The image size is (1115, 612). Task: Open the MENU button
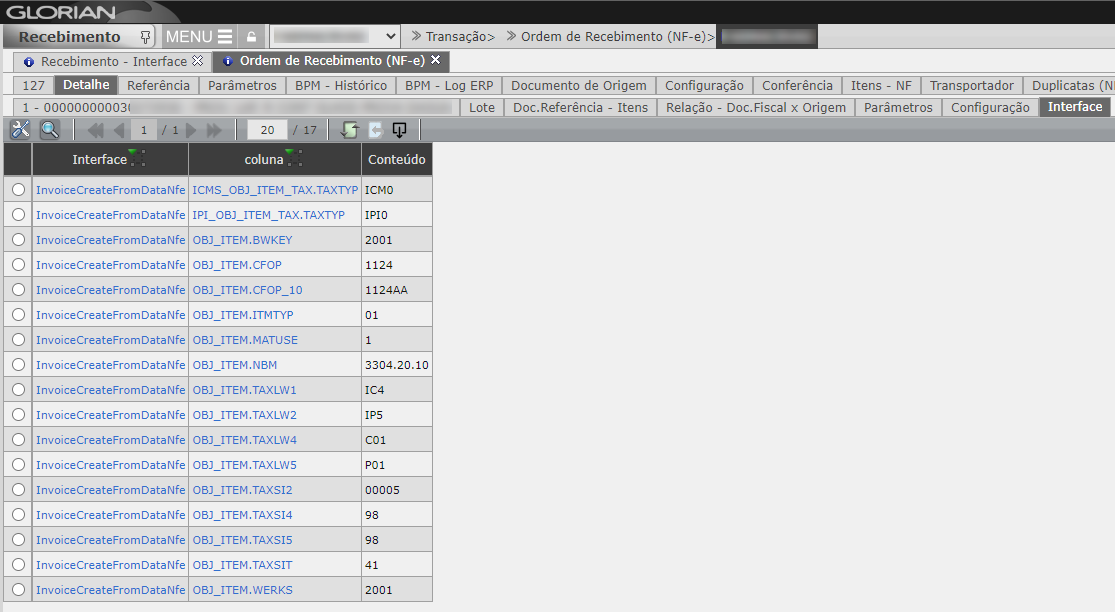199,37
